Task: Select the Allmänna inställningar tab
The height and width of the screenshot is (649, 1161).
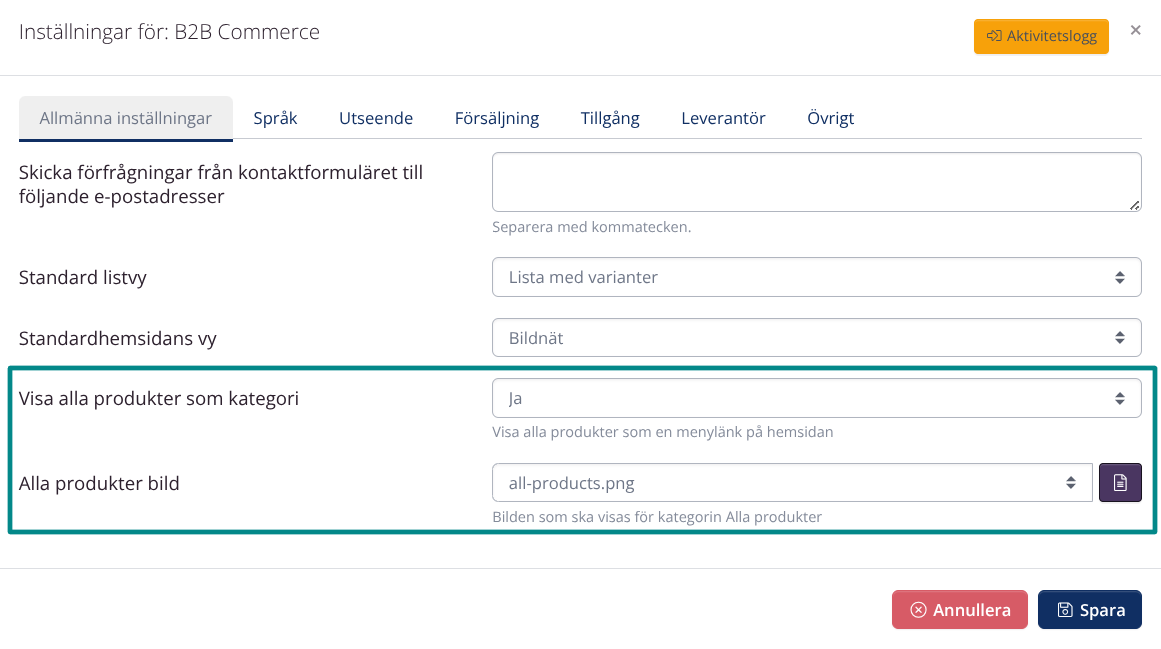Action: coord(125,117)
